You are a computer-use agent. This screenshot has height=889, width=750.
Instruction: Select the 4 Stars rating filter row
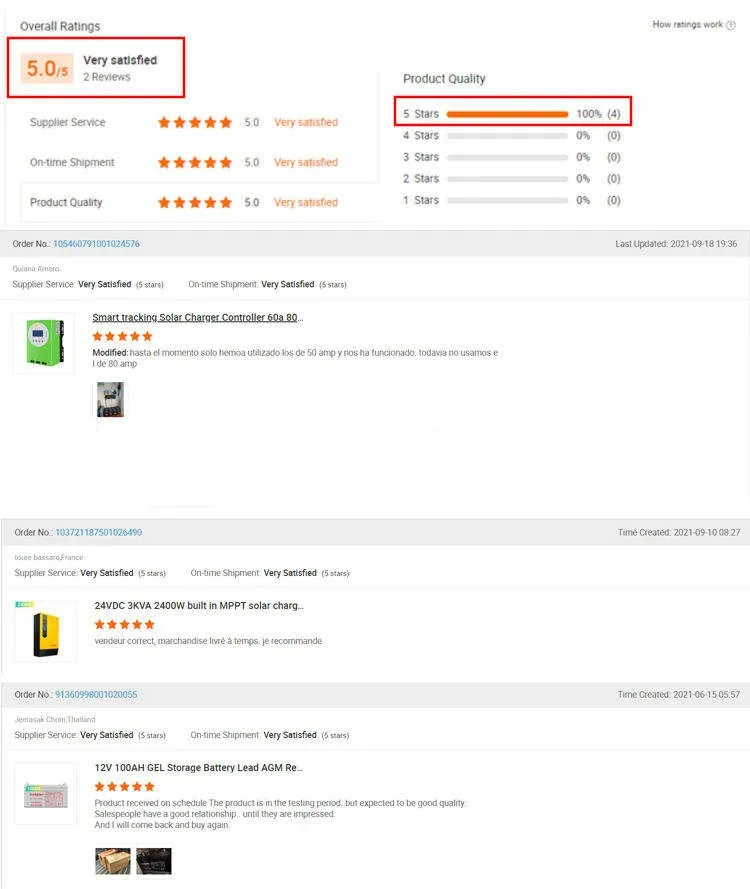(512, 136)
